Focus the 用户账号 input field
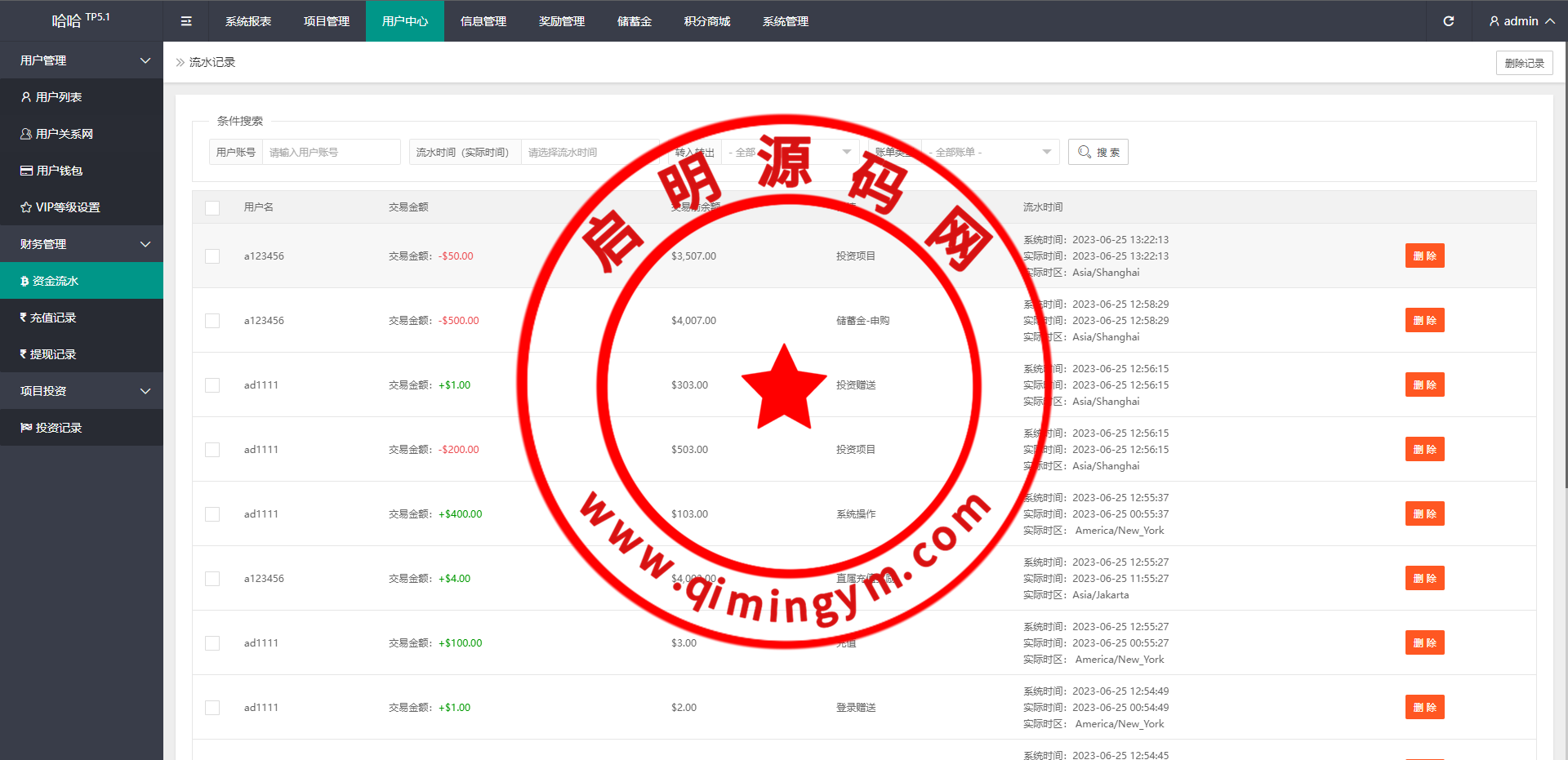 (x=330, y=153)
